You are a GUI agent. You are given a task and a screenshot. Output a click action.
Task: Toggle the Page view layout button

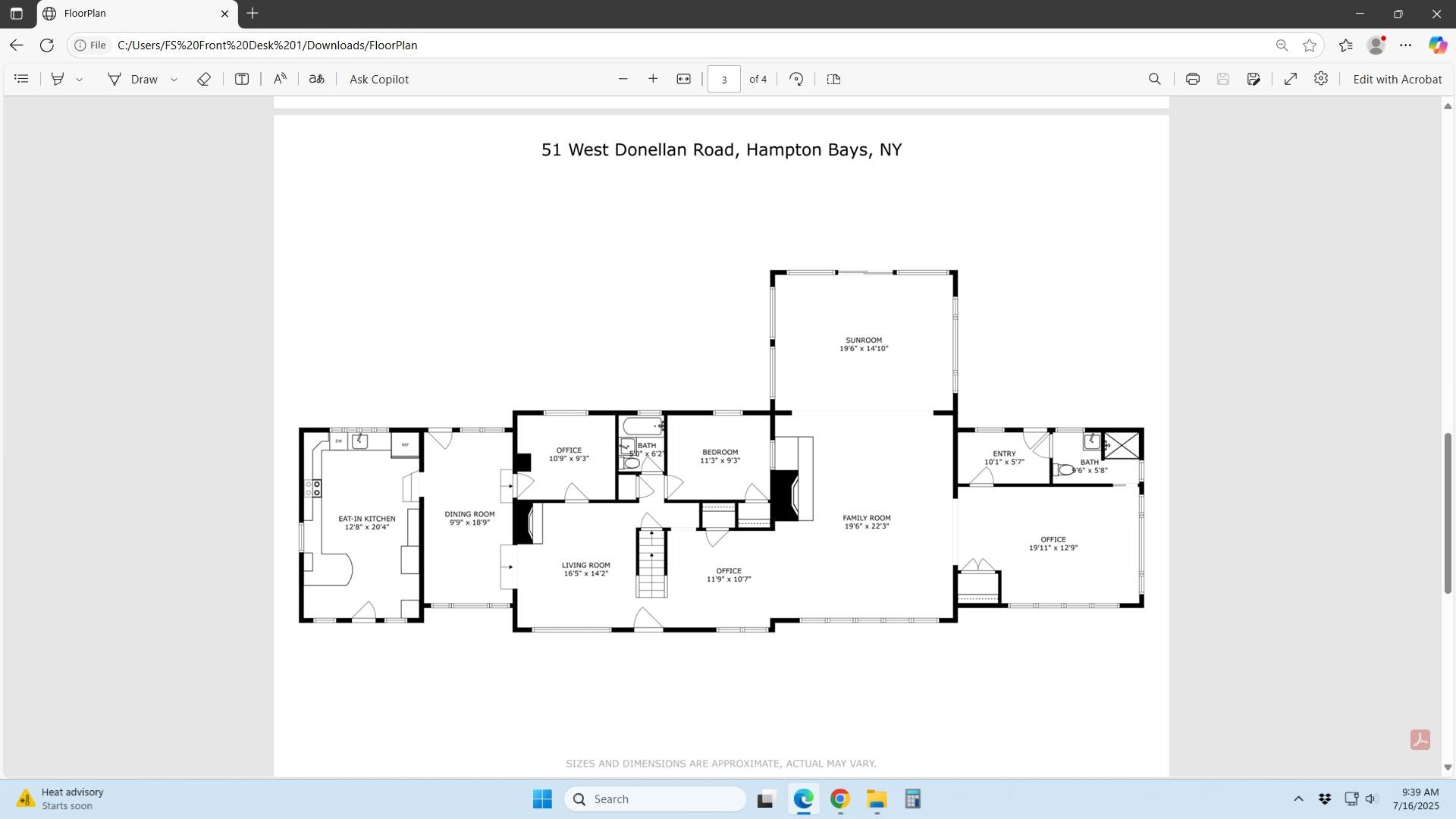833,79
